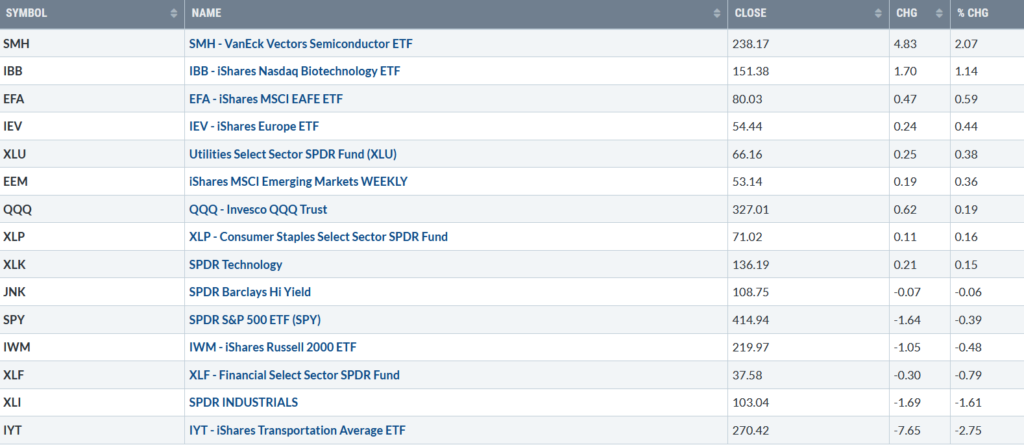1024x445 pixels.
Task: Open SMH - VanEck Vectors Semiconductor ETF link
Action: (x=300, y=44)
